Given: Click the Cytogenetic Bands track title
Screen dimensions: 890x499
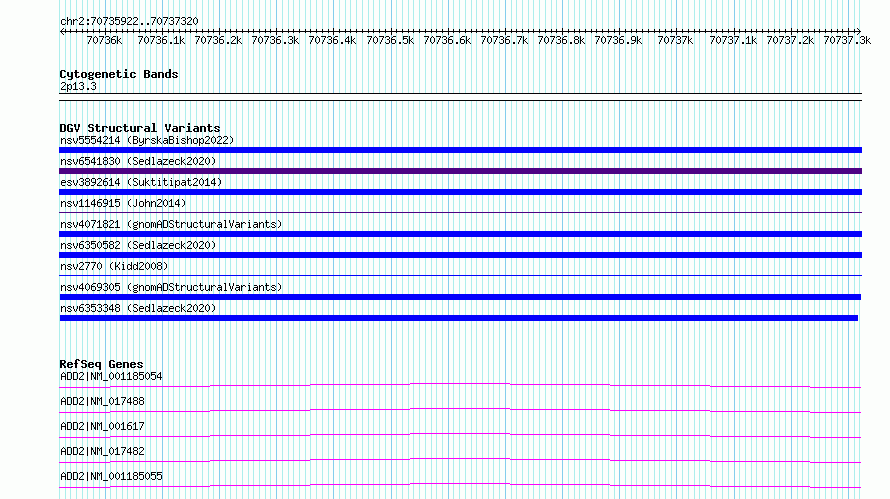Looking at the screenshot, I should point(119,74).
